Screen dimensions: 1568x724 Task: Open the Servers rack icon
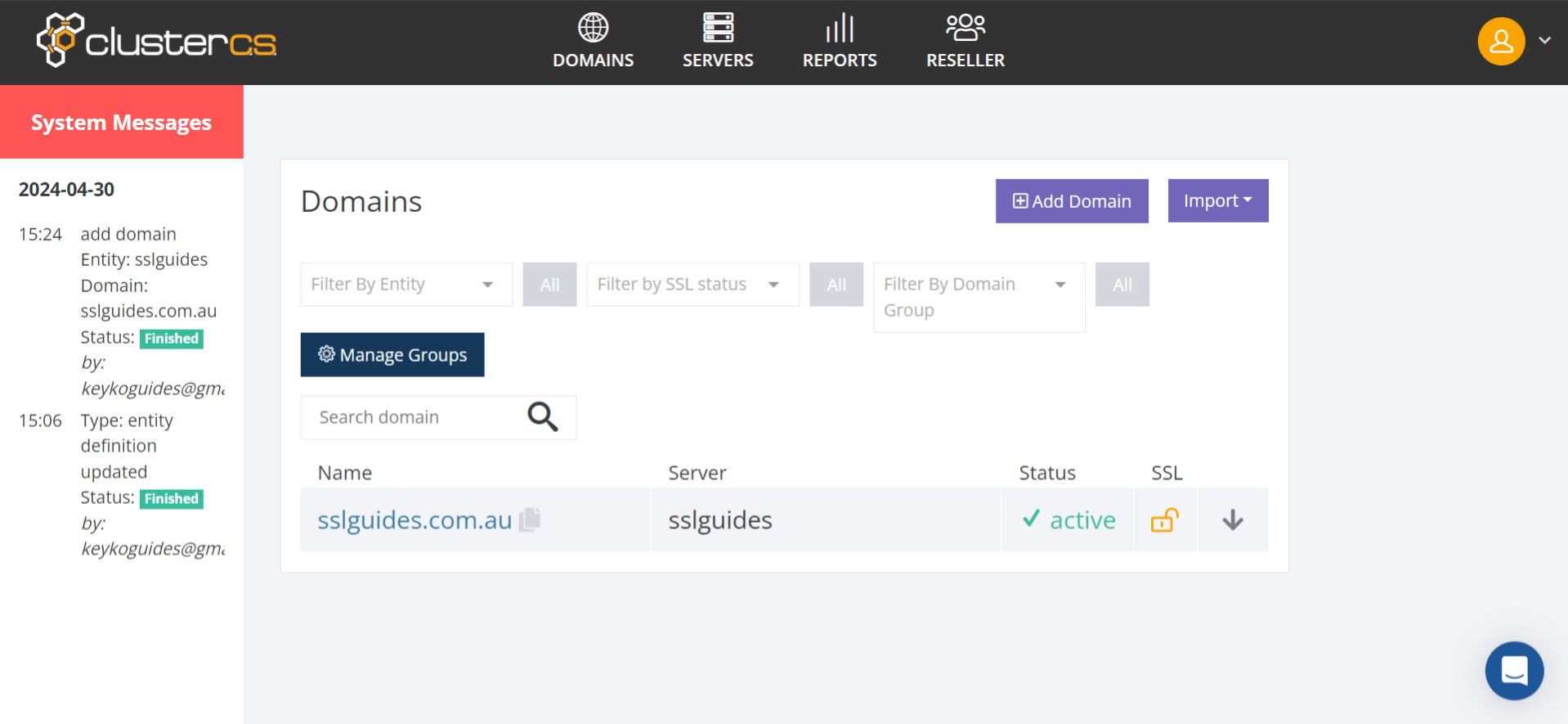[718, 28]
